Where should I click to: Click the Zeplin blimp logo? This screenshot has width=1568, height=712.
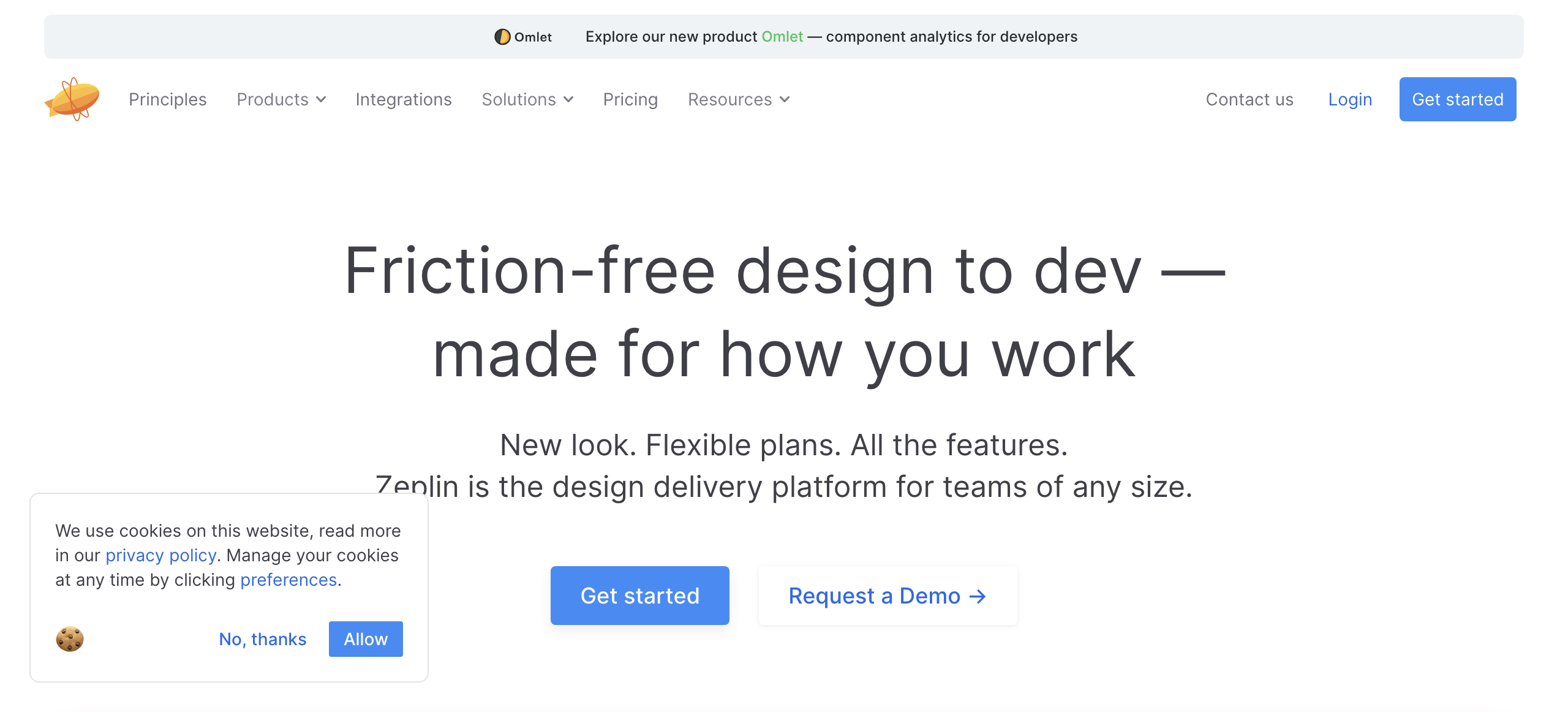click(72, 99)
